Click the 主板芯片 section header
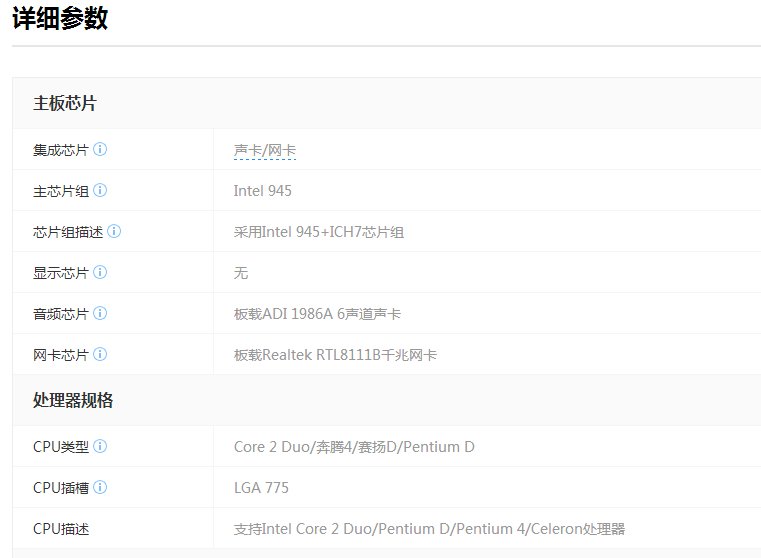Screen dimensions: 761x558 65,104
